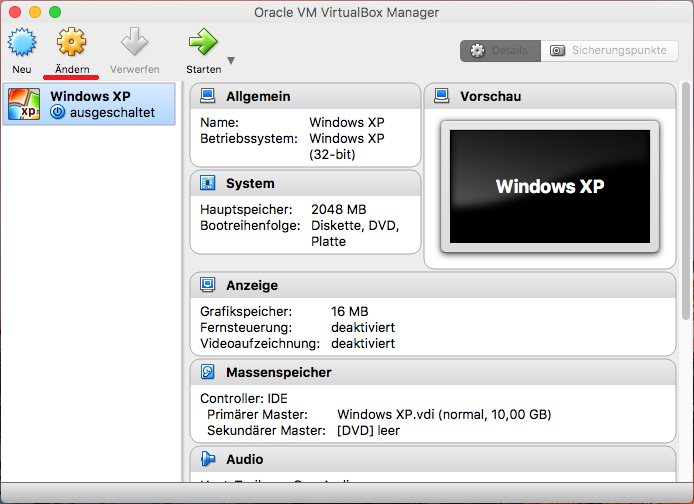Image resolution: width=694 pixels, height=504 pixels.
Task: Click the gear icon in the Details button
Action: click(478, 50)
